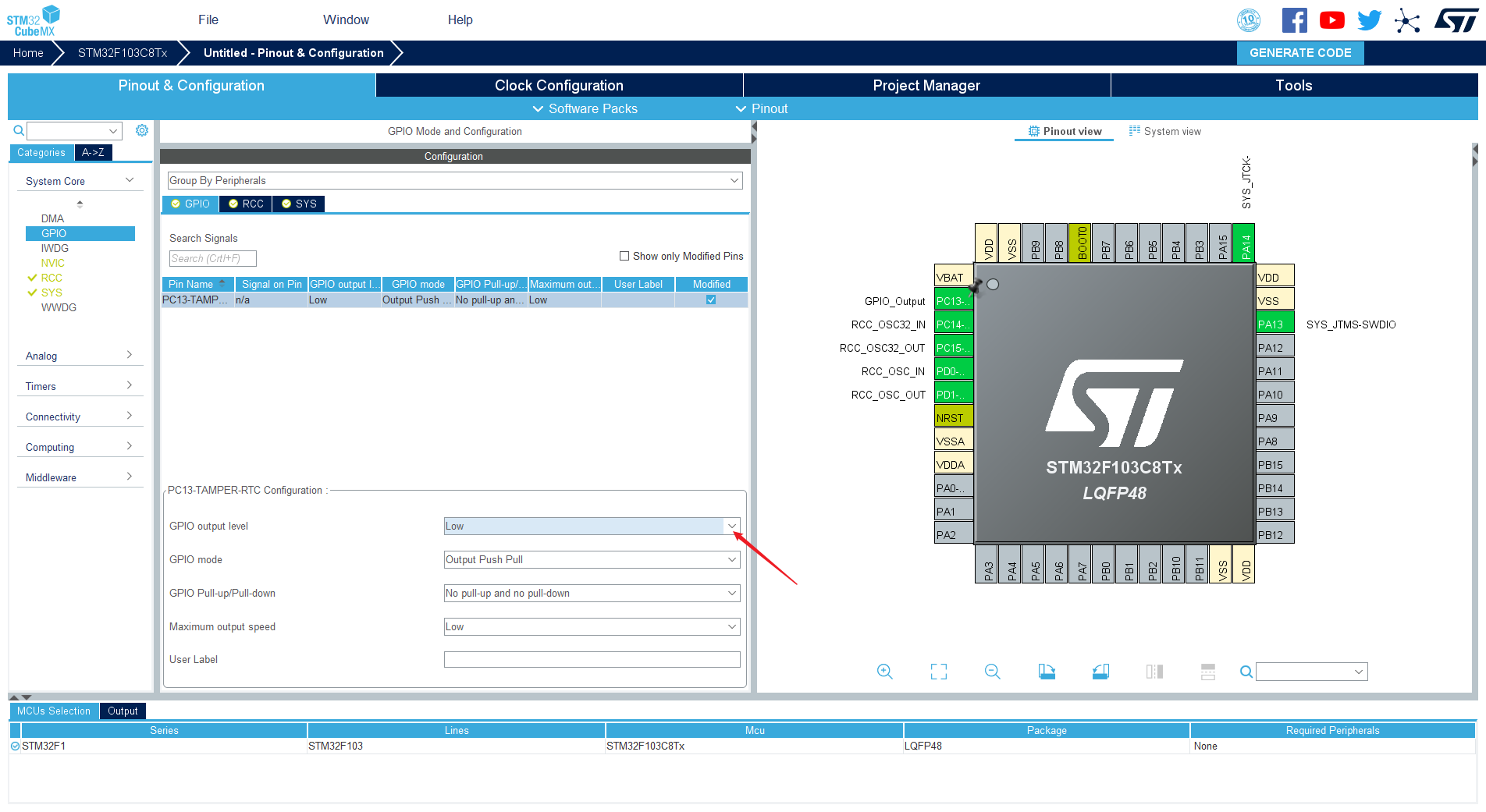The width and height of the screenshot is (1486, 812).
Task: Switch to System view
Action: (x=1165, y=131)
